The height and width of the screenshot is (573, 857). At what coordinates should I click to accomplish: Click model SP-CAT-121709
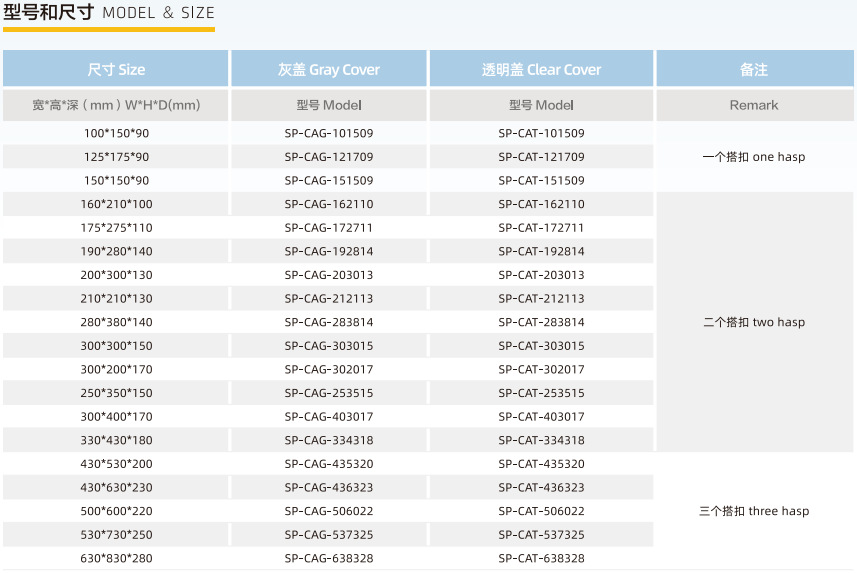click(x=541, y=156)
